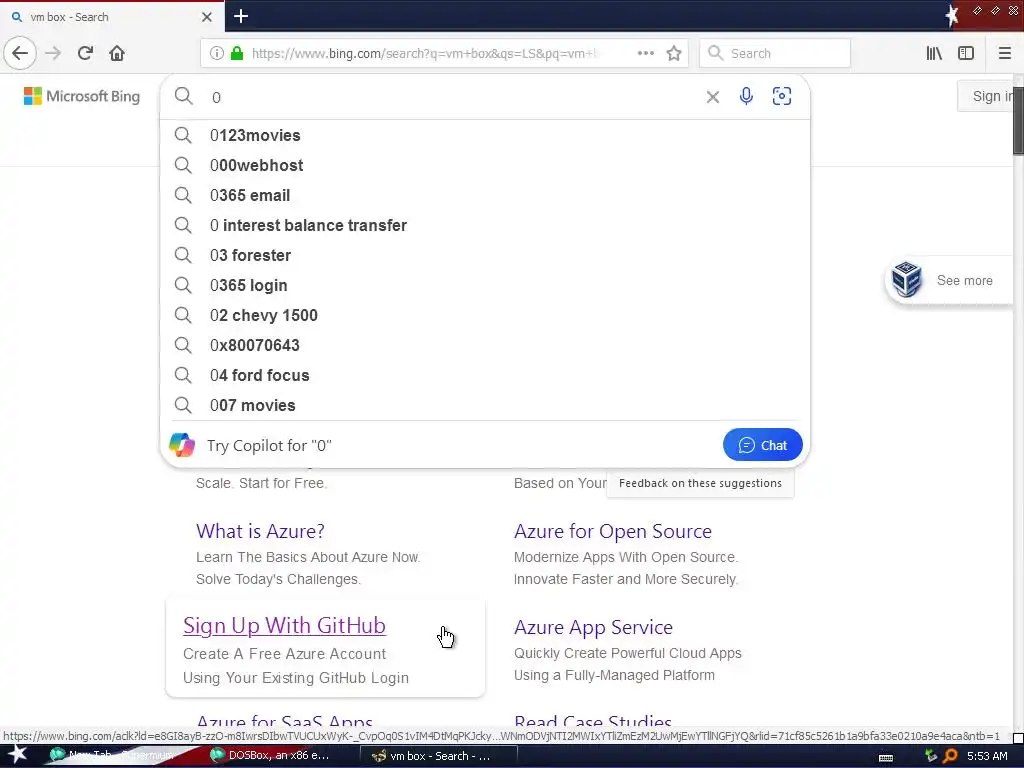This screenshot has height=768, width=1024.
Task: Switch to the 'New Tab' taskbar window
Action: point(112,756)
